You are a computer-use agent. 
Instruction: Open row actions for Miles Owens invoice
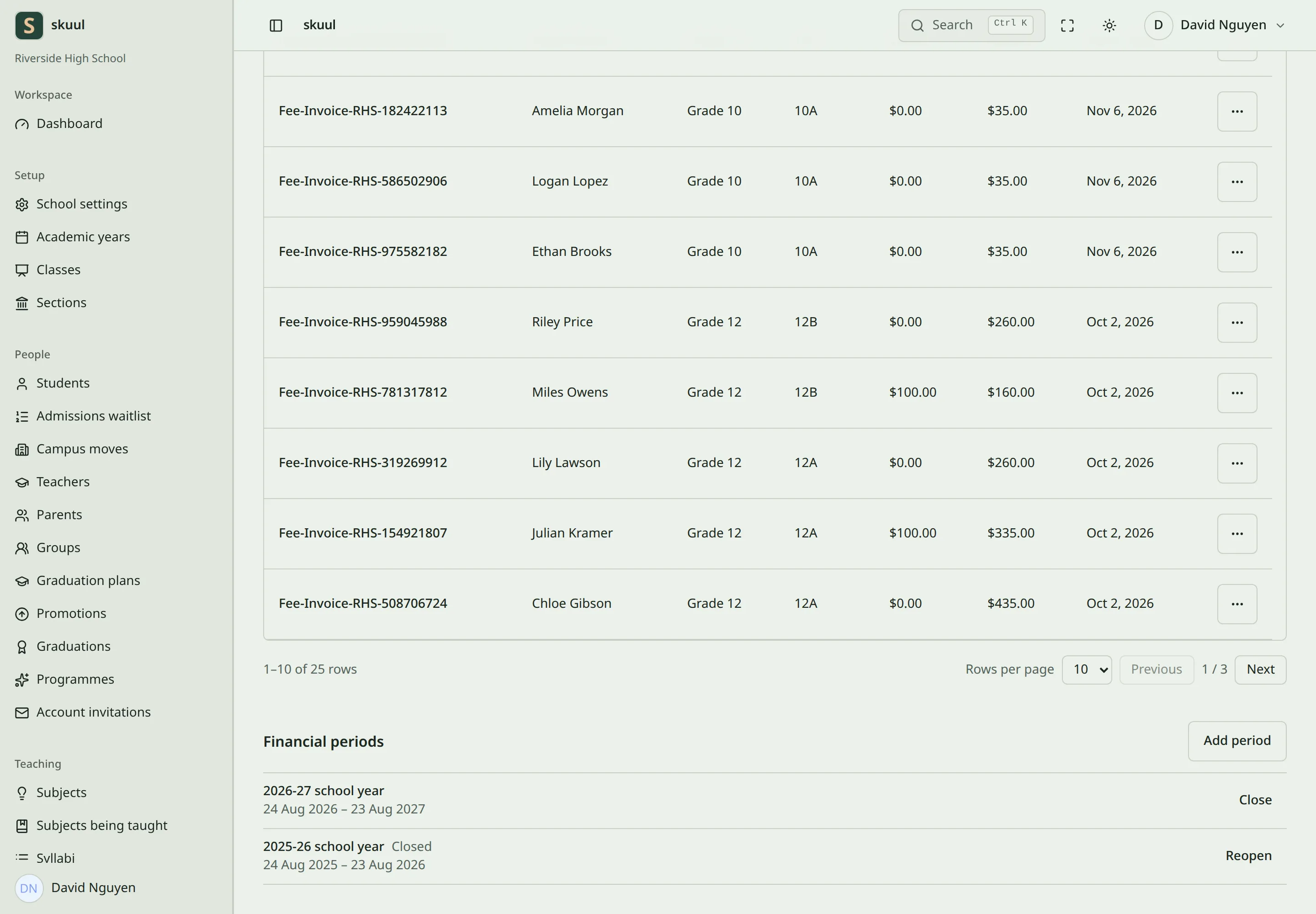[1237, 393]
